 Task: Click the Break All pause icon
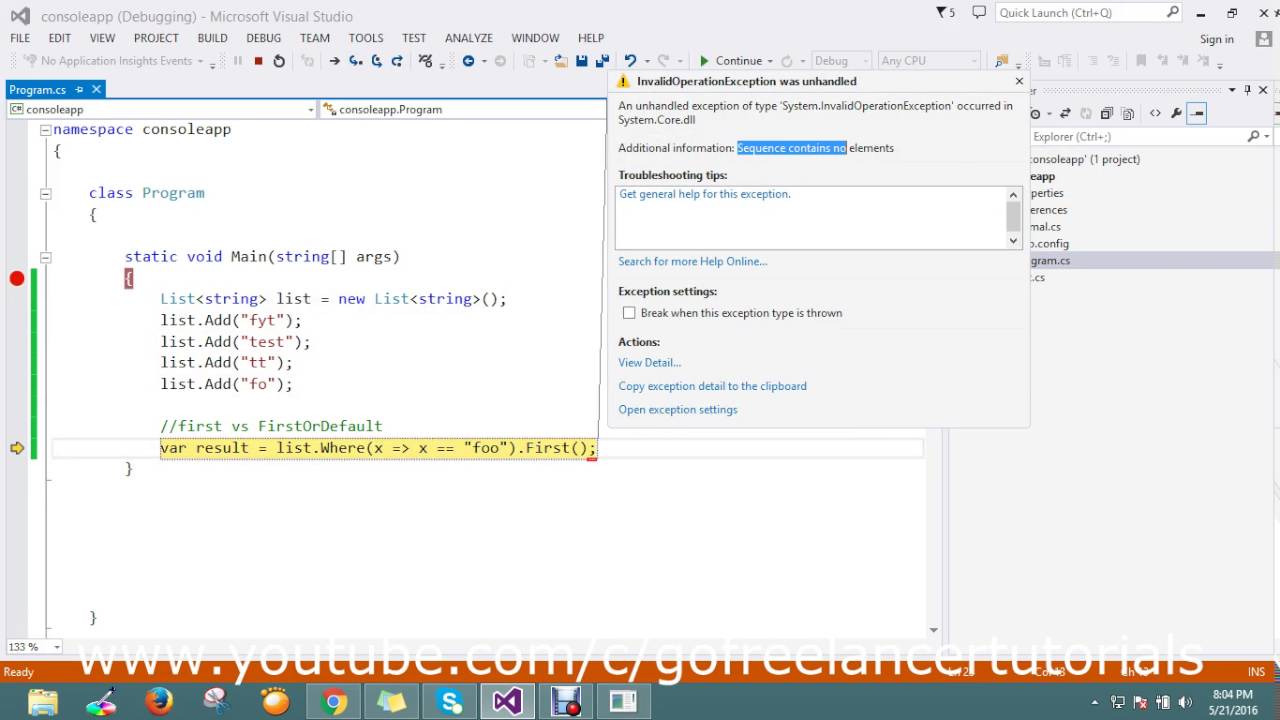pyautogui.click(x=238, y=61)
